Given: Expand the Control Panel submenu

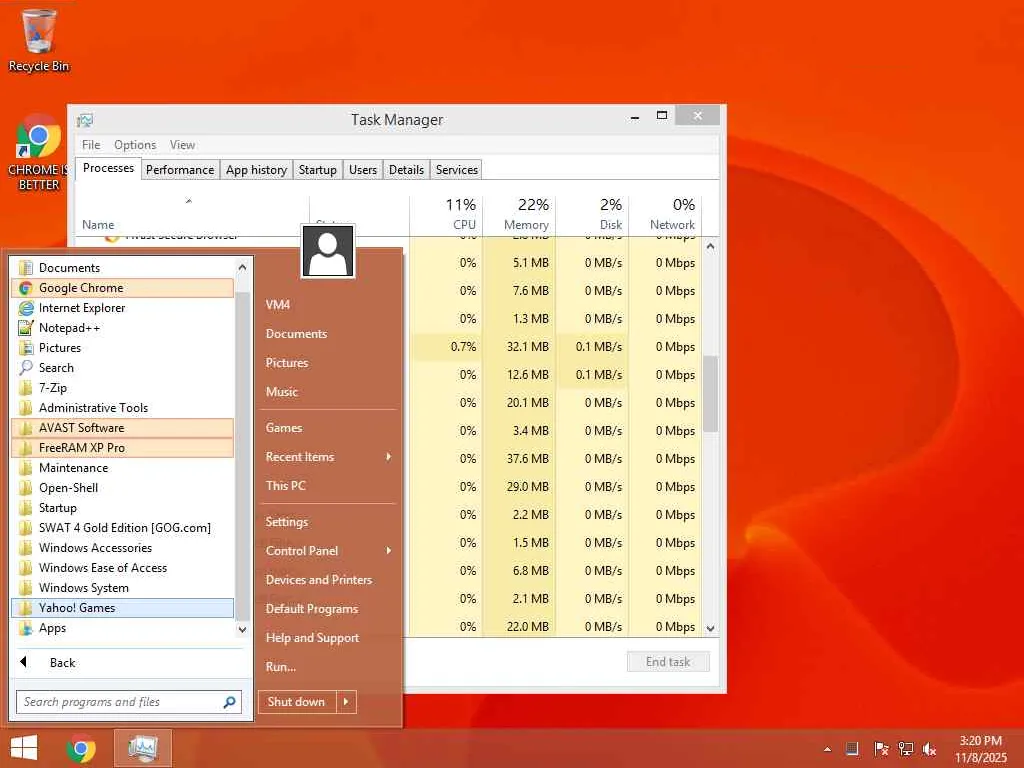Looking at the screenshot, I should 328,551.
